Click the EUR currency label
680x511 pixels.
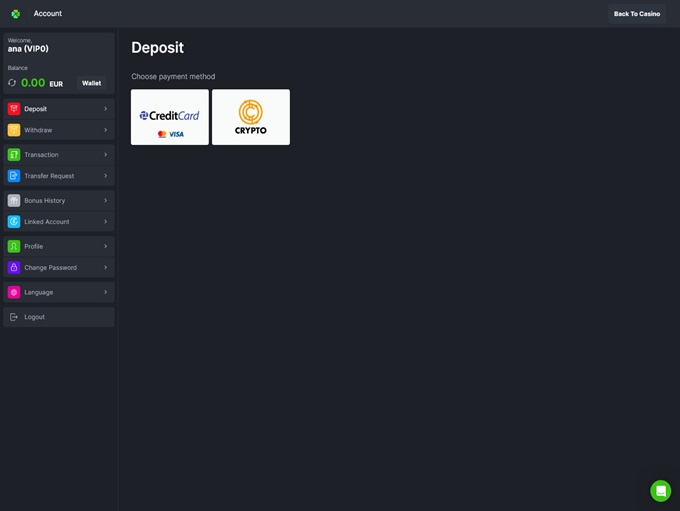pyautogui.click(x=56, y=84)
